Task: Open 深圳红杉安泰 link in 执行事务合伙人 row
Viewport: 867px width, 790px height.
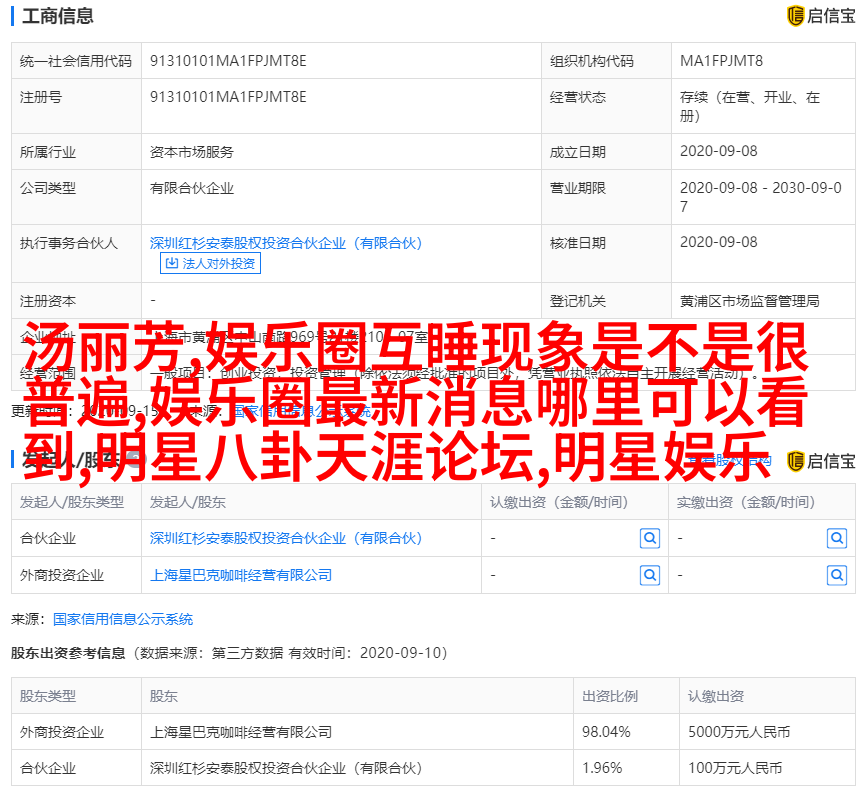Action: (286, 242)
